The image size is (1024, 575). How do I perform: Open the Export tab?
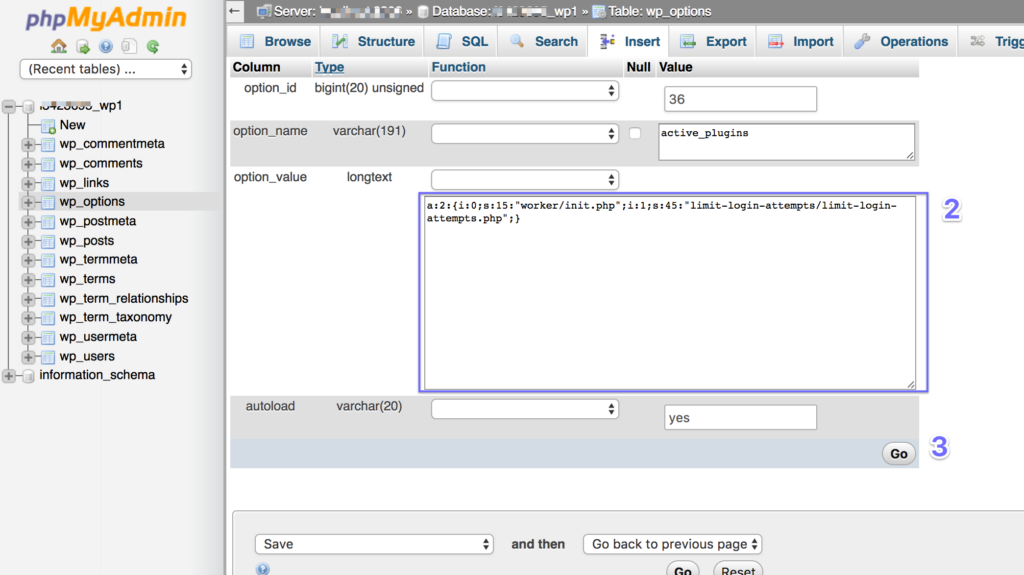[712, 41]
